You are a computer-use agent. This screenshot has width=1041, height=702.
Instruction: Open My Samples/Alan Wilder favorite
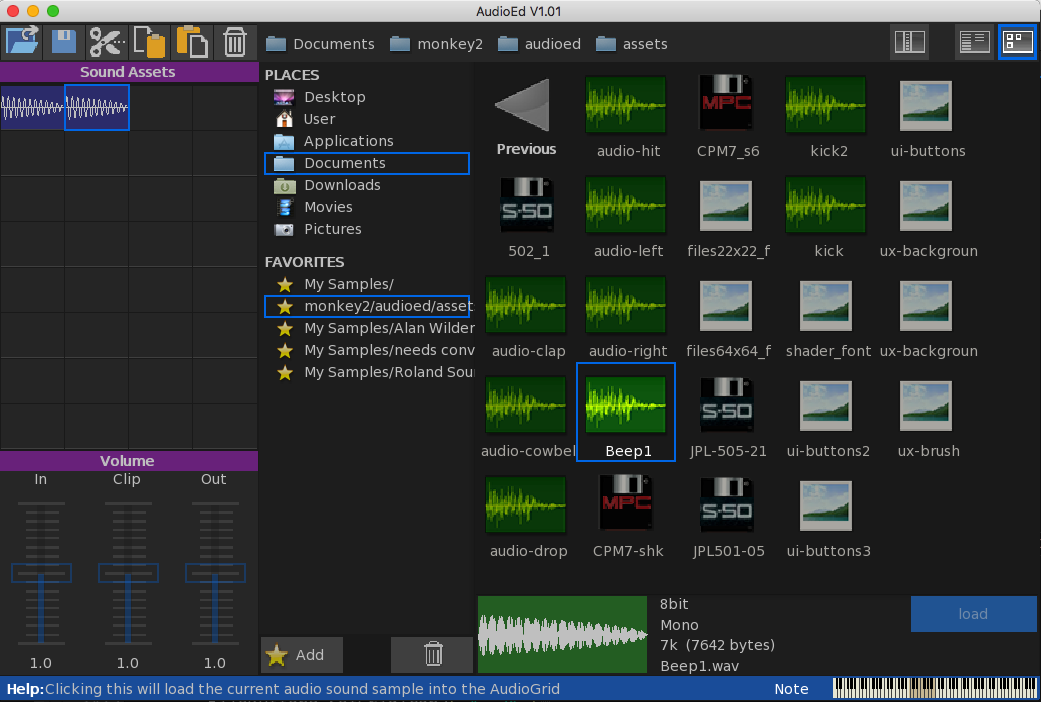374,328
